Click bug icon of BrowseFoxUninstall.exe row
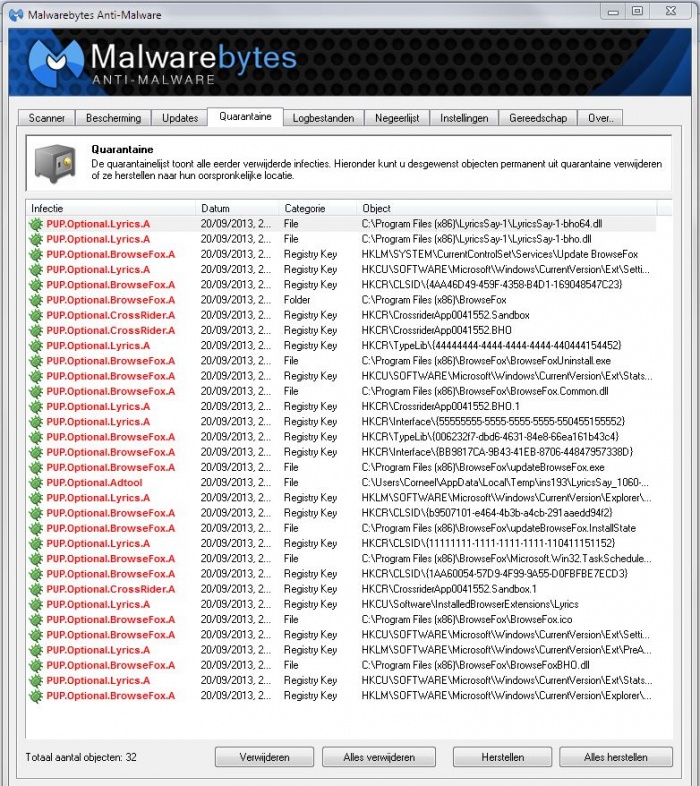 (x=36, y=361)
